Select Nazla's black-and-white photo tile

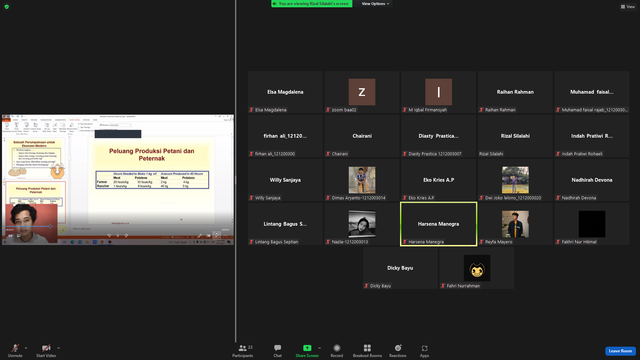click(x=362, y=224)
